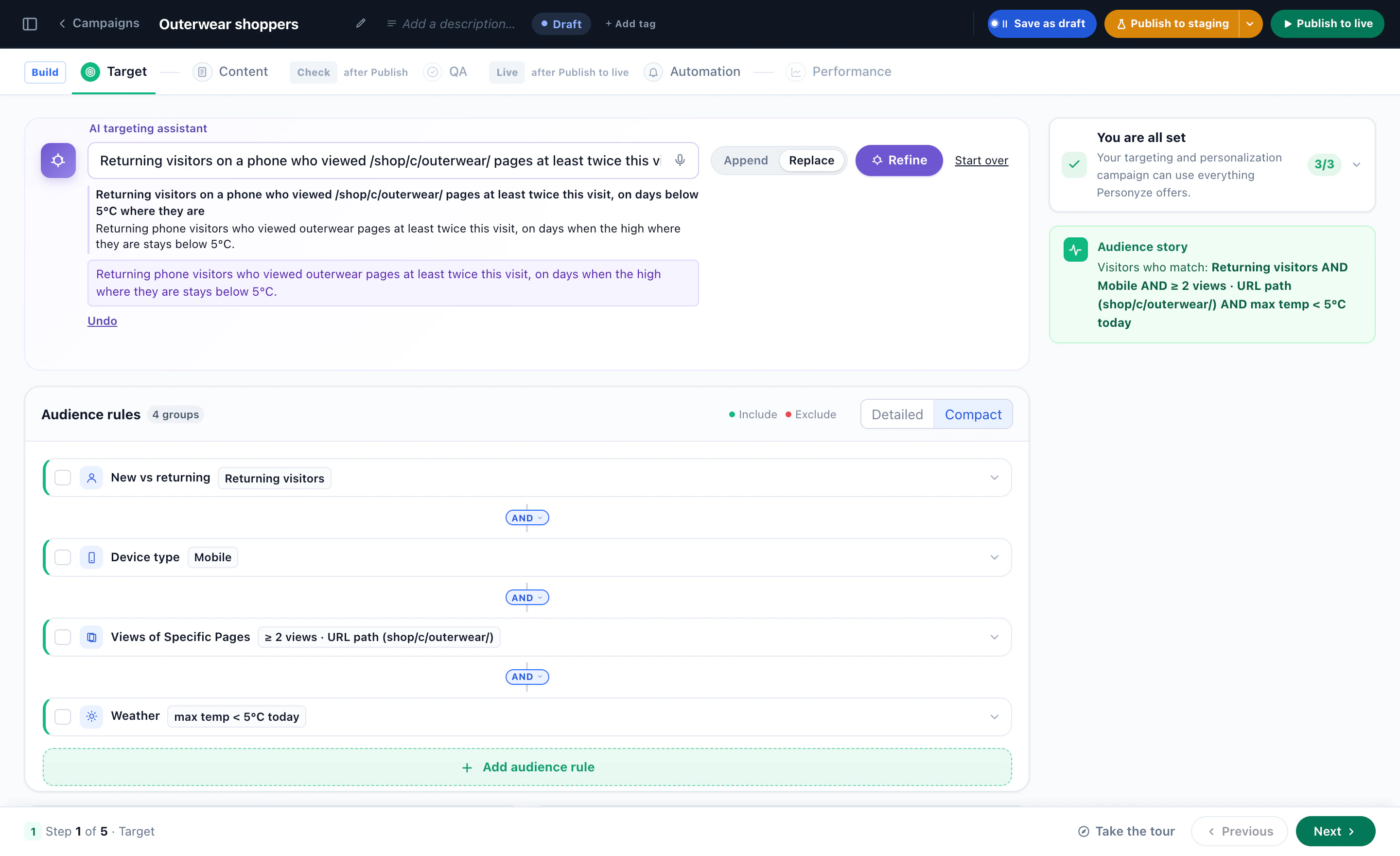
Task: Click Add a description field
Action: (x=451, y=24)
